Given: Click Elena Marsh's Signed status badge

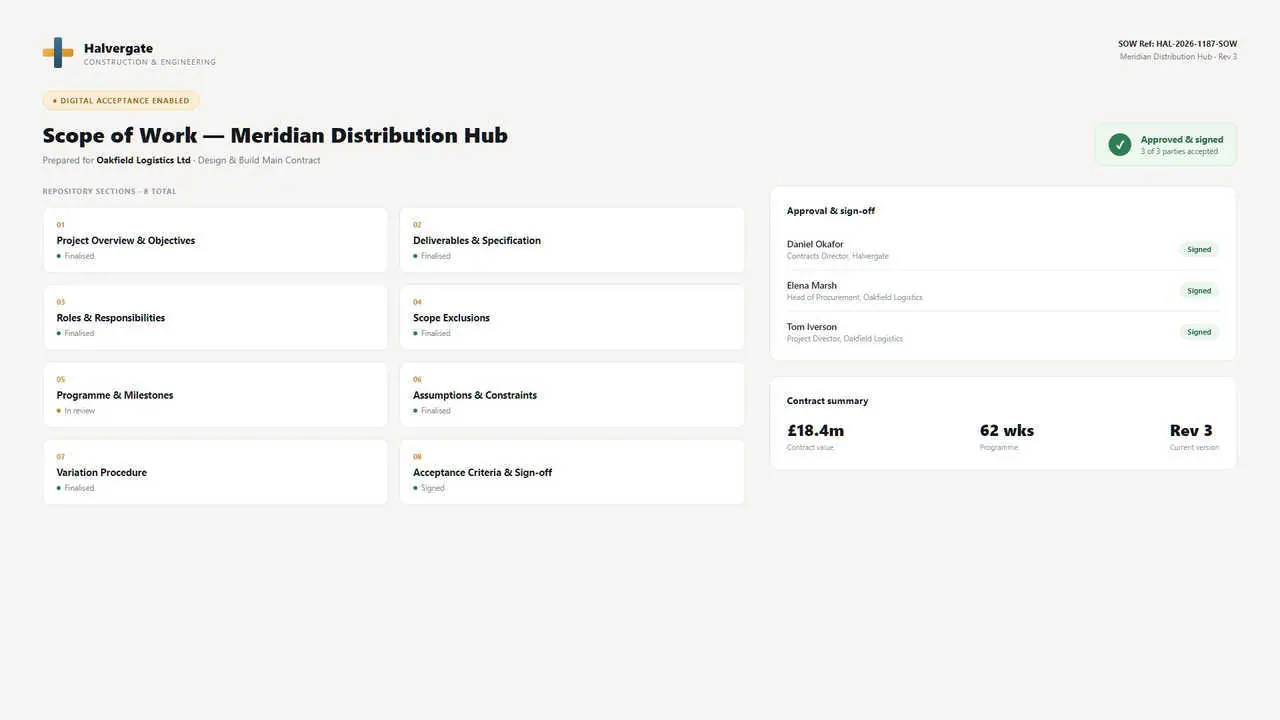Looking at the screenshot, I should [x=1199, y=291].
